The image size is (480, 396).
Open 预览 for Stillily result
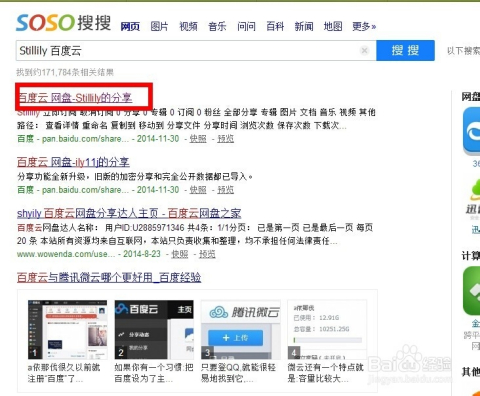click(x=226, y=139)
